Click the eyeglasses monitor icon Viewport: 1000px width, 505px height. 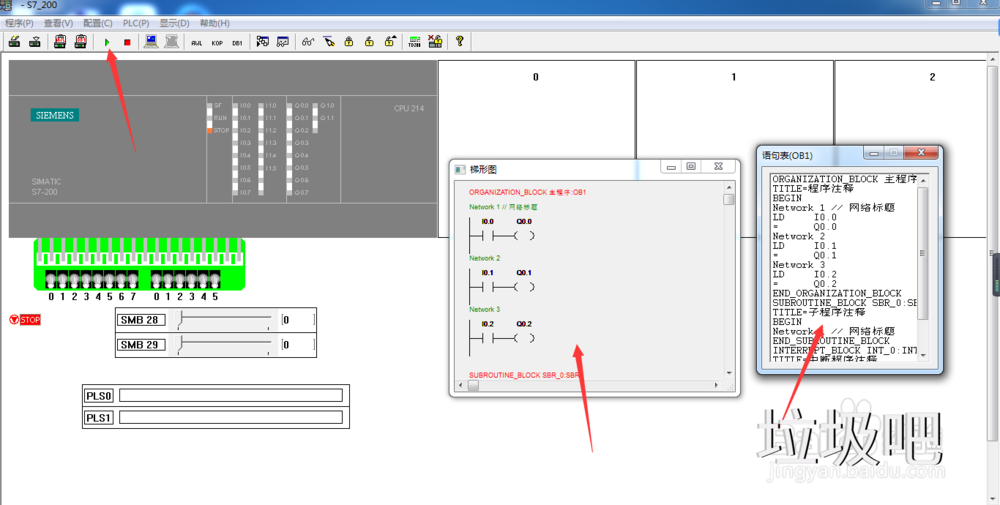click(x=308, y=42)
